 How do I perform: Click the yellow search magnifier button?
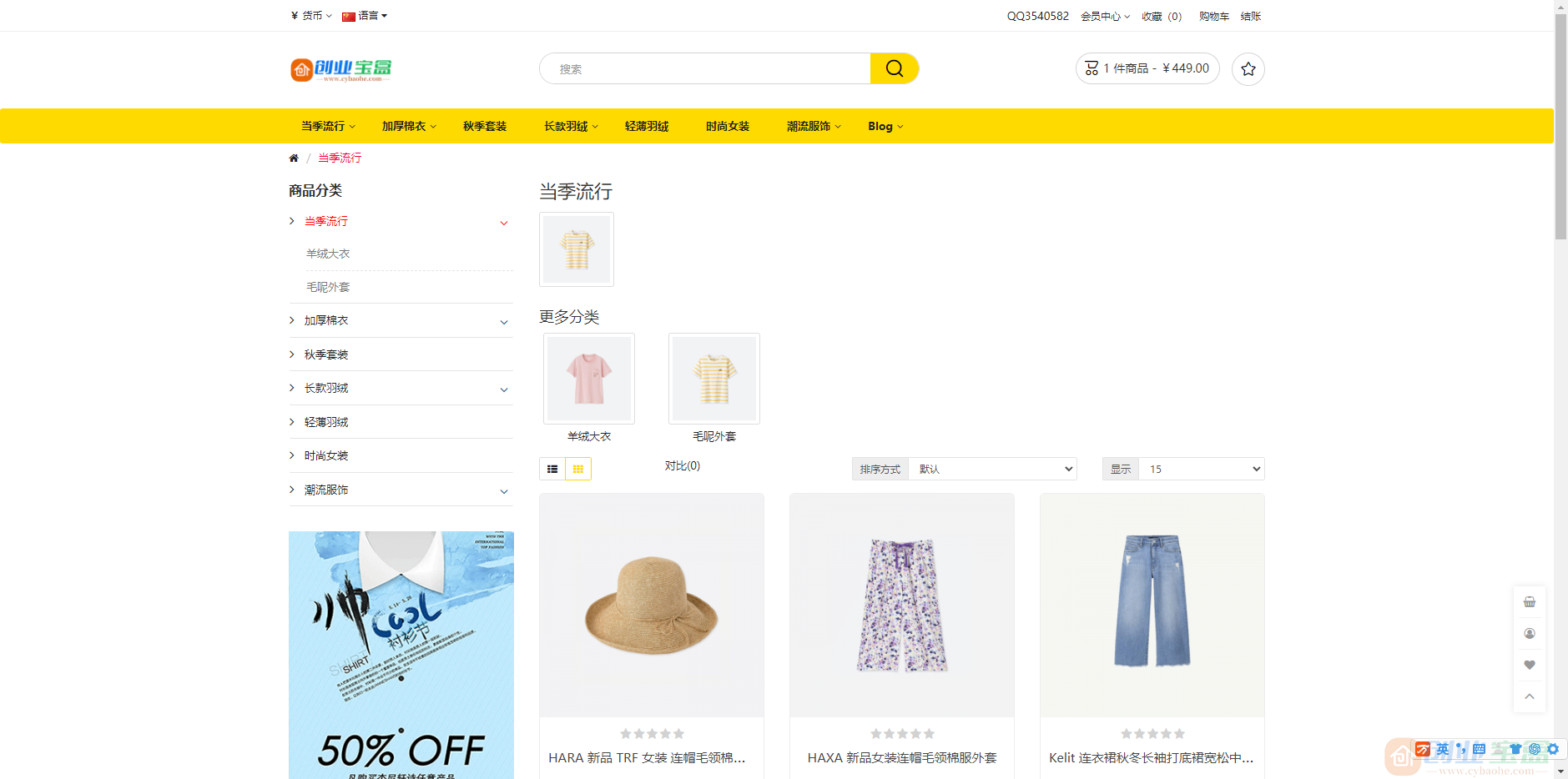tap(894, 68)
